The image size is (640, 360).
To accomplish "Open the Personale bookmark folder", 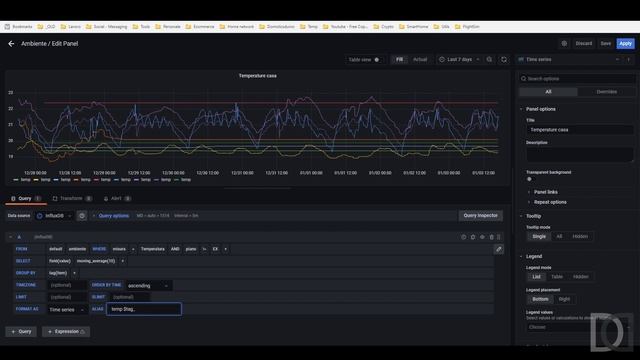I will coord(168,27).
